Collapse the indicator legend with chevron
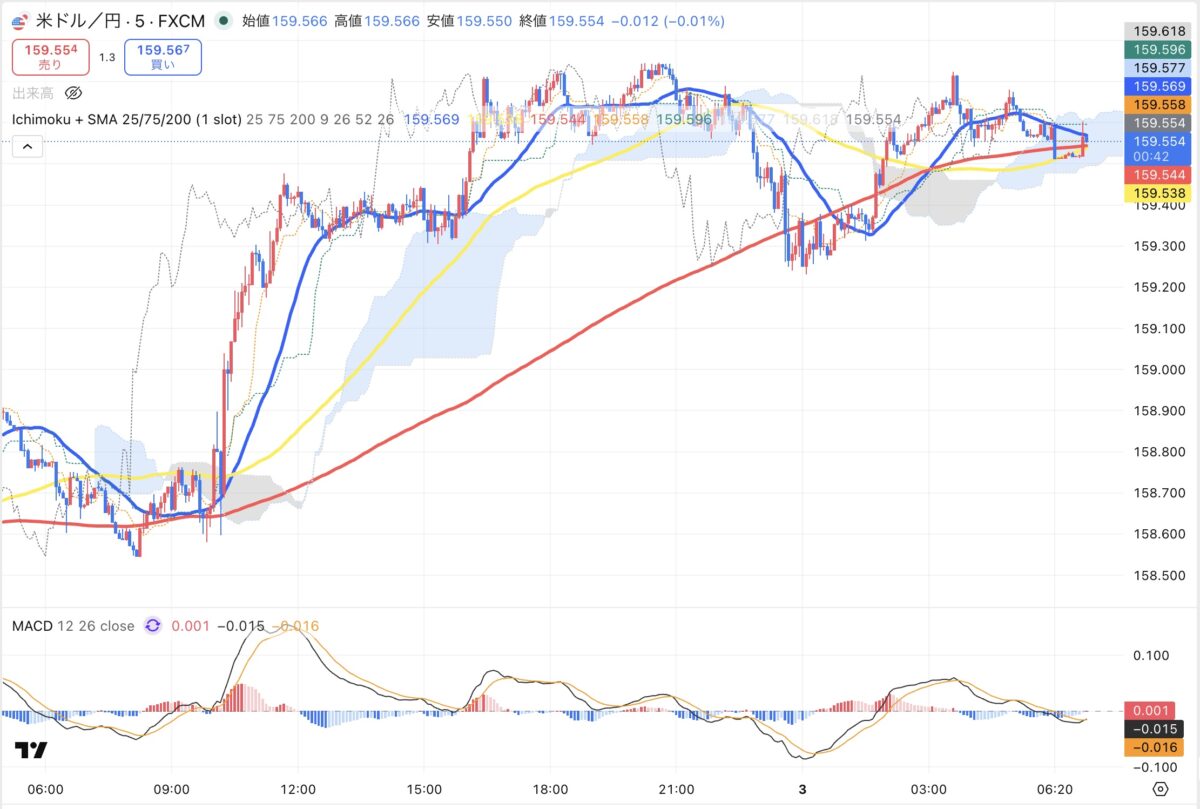 tap(27, 148)
